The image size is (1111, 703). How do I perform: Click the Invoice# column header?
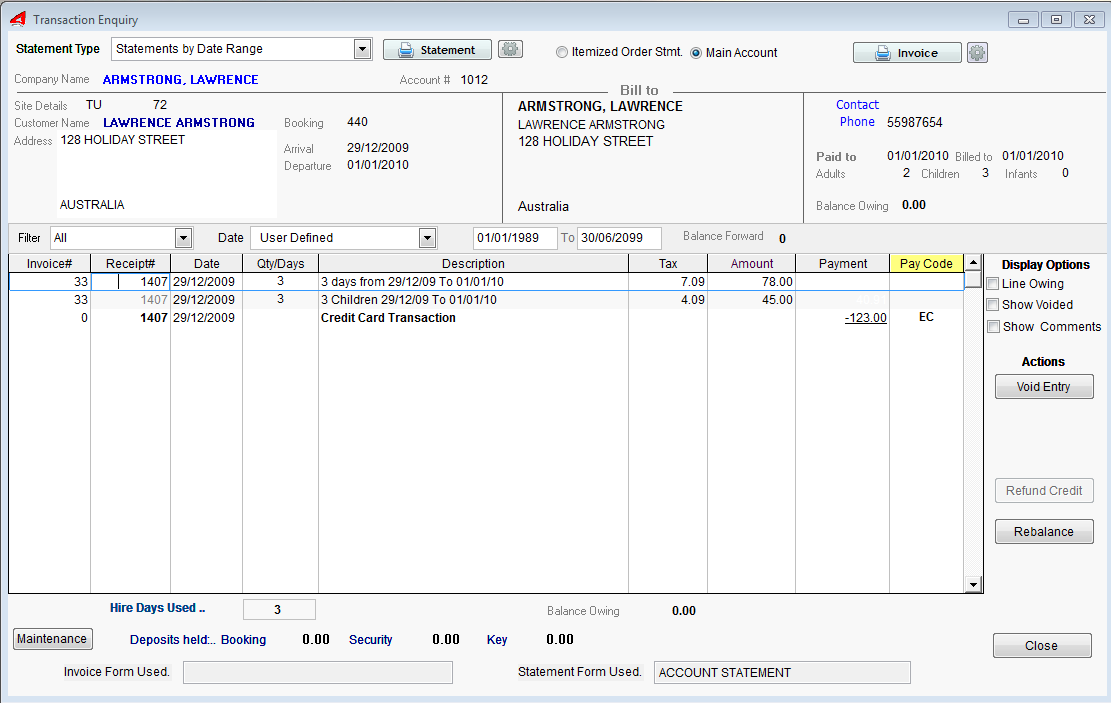(50, 264)
